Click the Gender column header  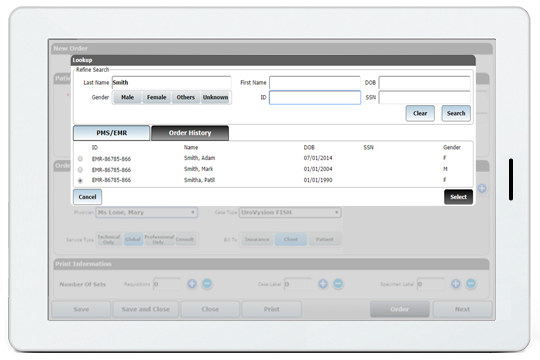tap(452, 147)
